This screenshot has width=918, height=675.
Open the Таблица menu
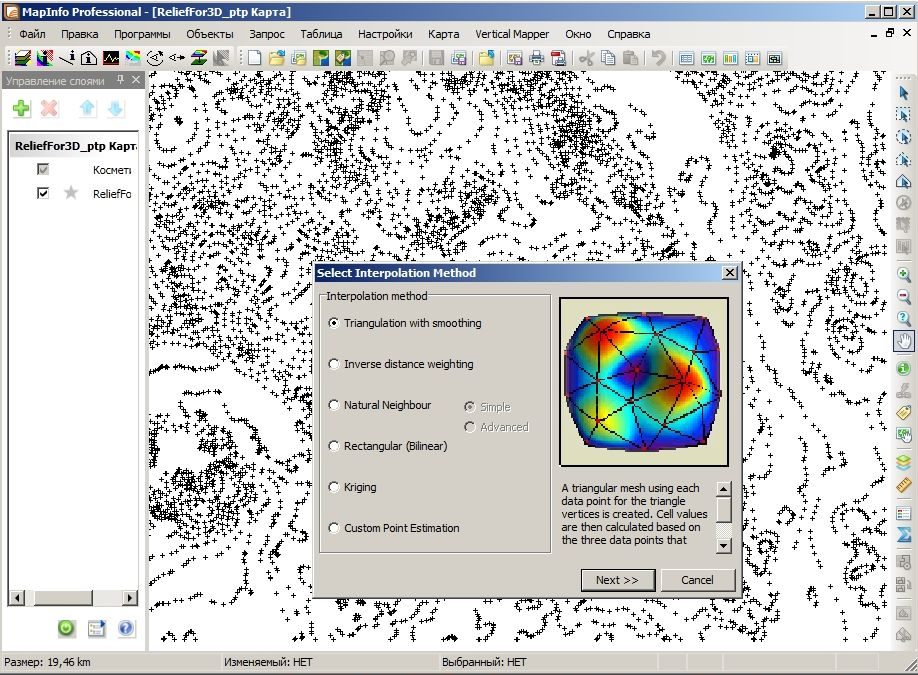point(321,34)
